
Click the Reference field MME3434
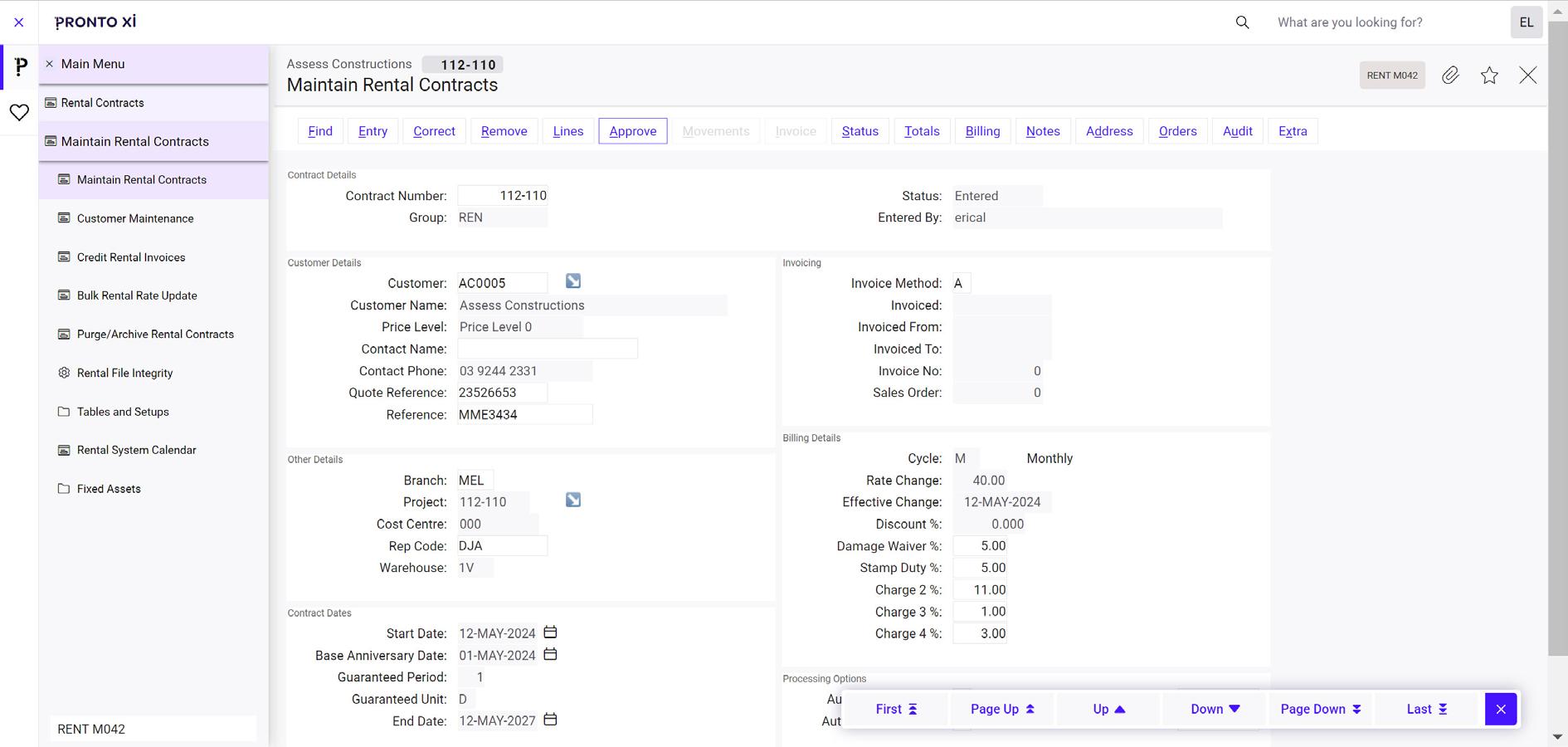tap(525, 414)
